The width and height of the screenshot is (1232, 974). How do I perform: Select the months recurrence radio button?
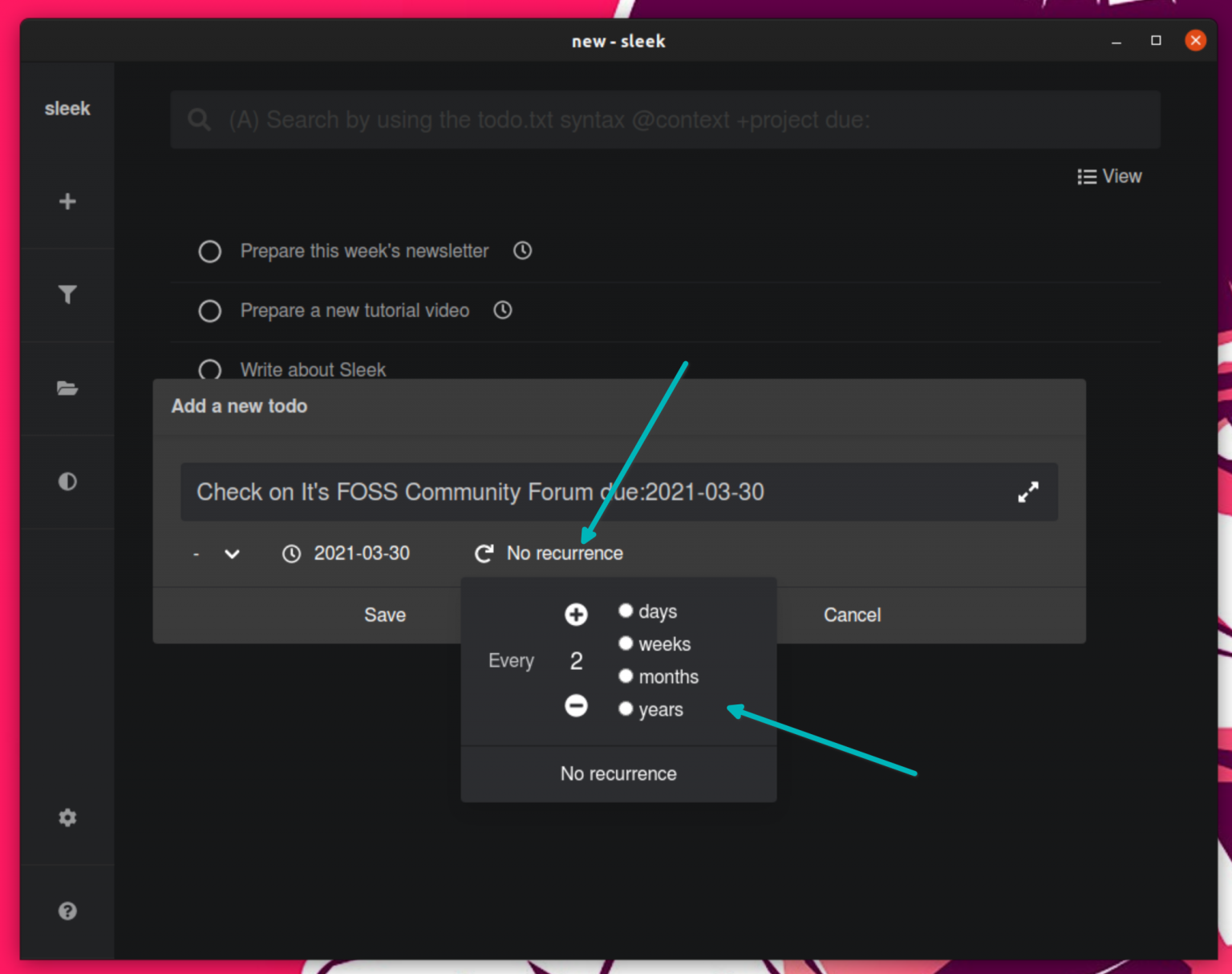click(x=626, y=676)
